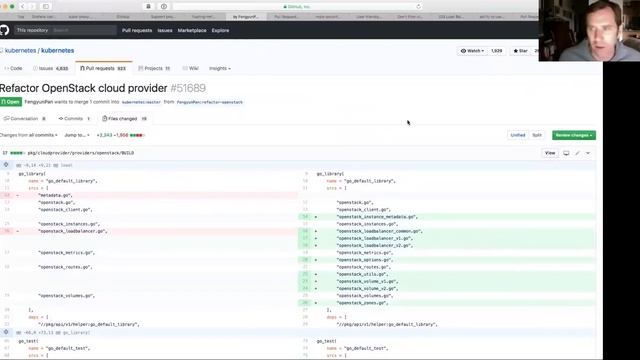Switch to the Wiki tab
This screenshot has height=360, width=640.
click(x=191, y=69)
